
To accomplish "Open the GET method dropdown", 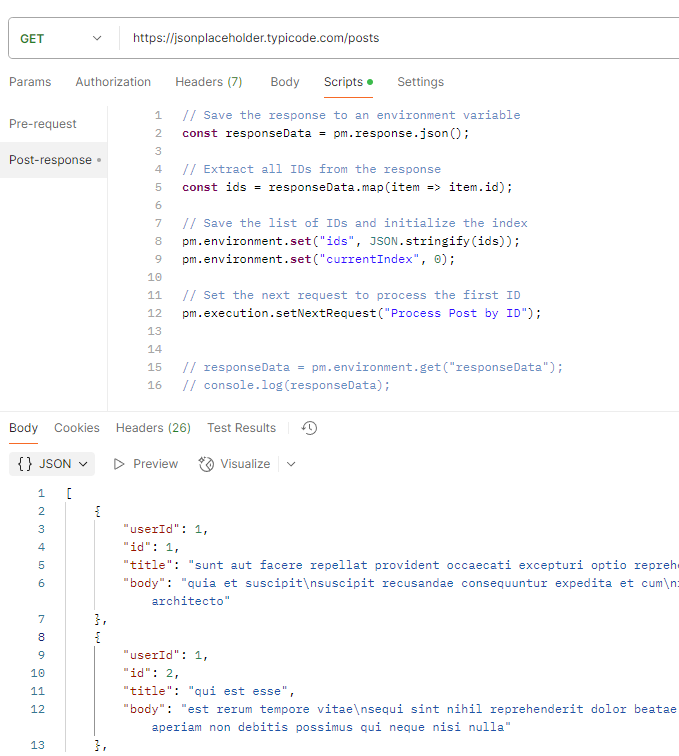I will tap(61, 39).
